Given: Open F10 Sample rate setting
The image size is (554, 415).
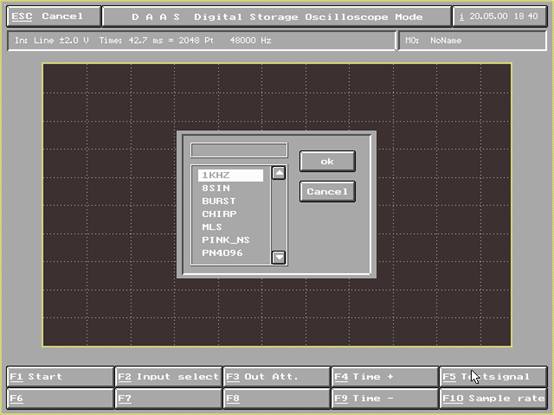Looking at the screenshot, I should pos(493,398).
